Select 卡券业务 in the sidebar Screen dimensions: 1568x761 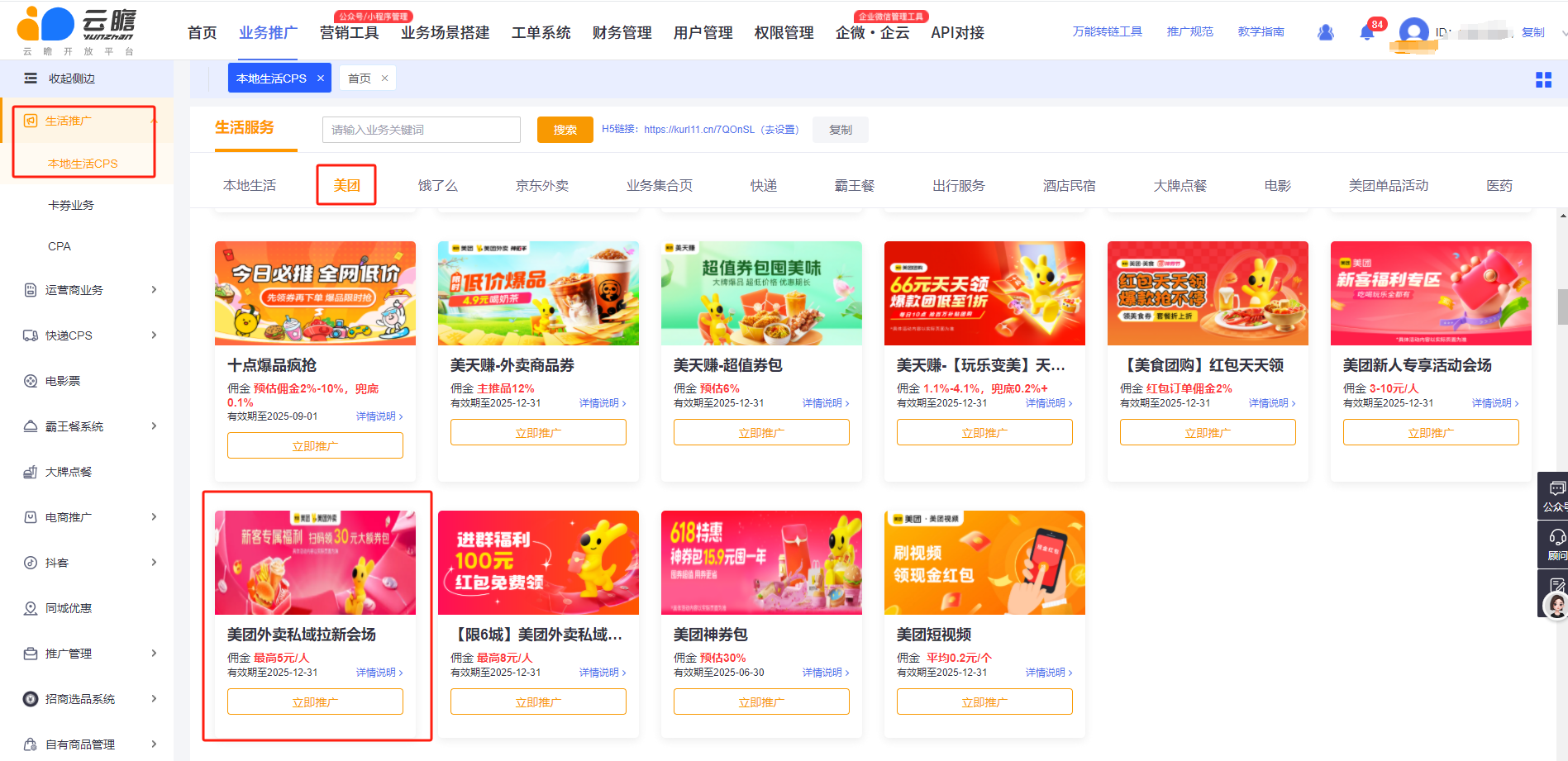[x=71, y=205]
